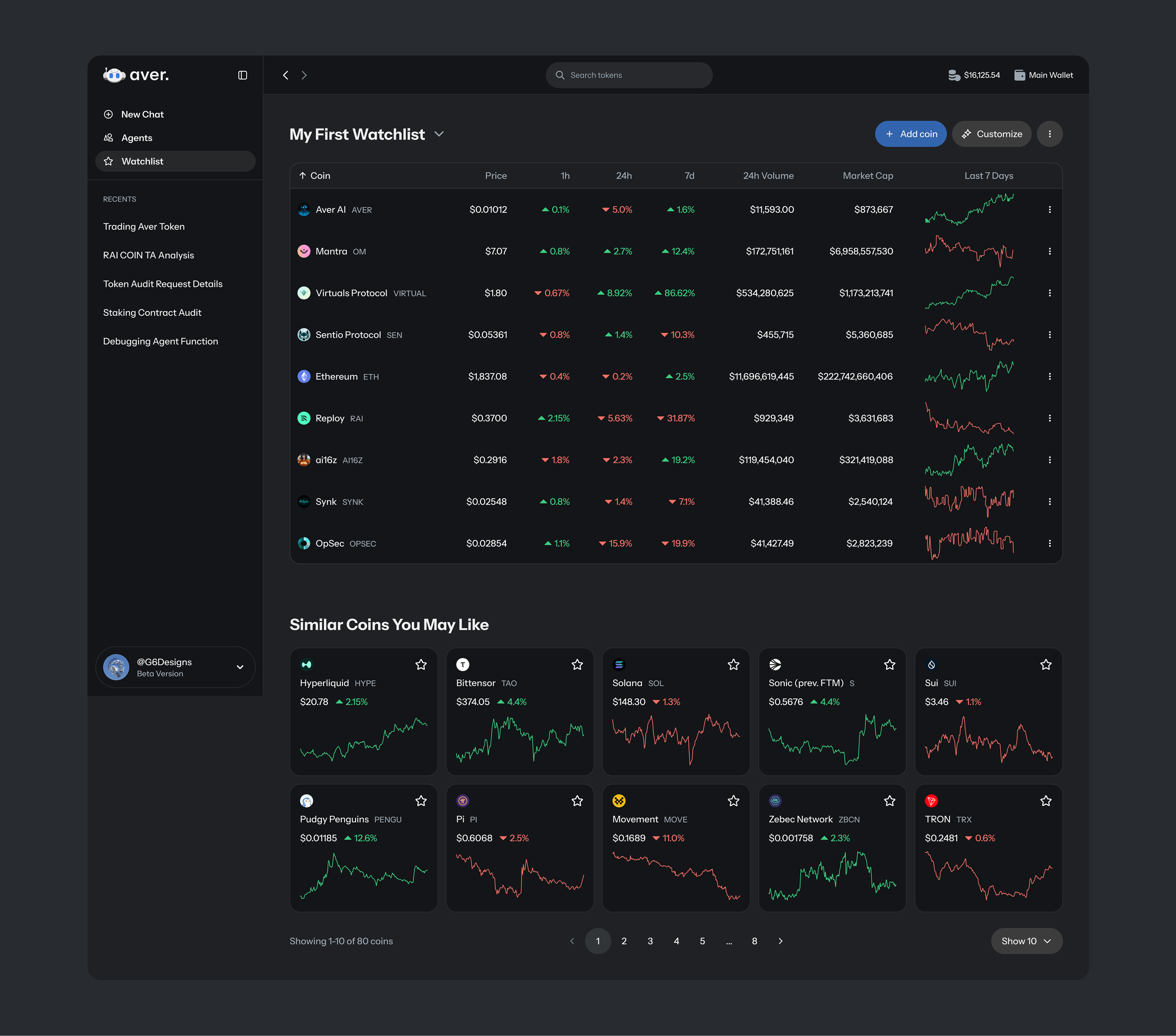Viewport: 1176px width, 1036px height.
Task: Expand the @G6Designs account menu
Action: point(240,667)
